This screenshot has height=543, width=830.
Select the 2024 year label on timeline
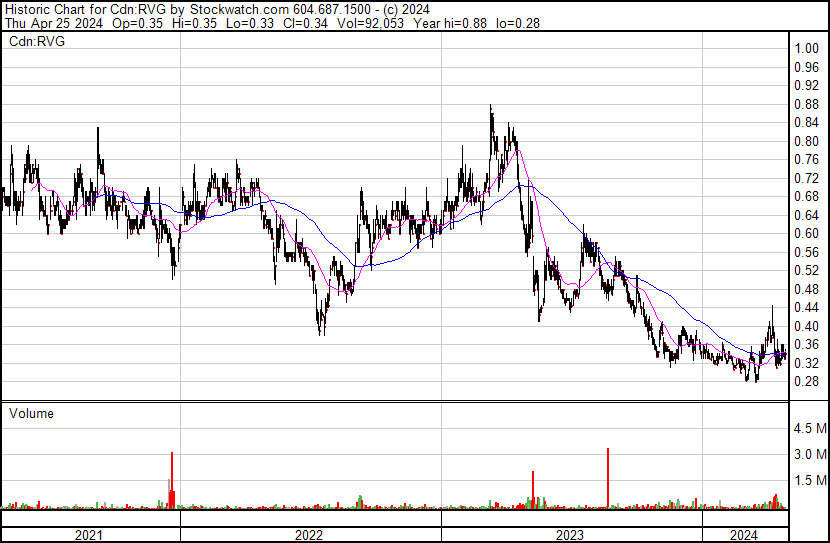click(x=744, y=535)
